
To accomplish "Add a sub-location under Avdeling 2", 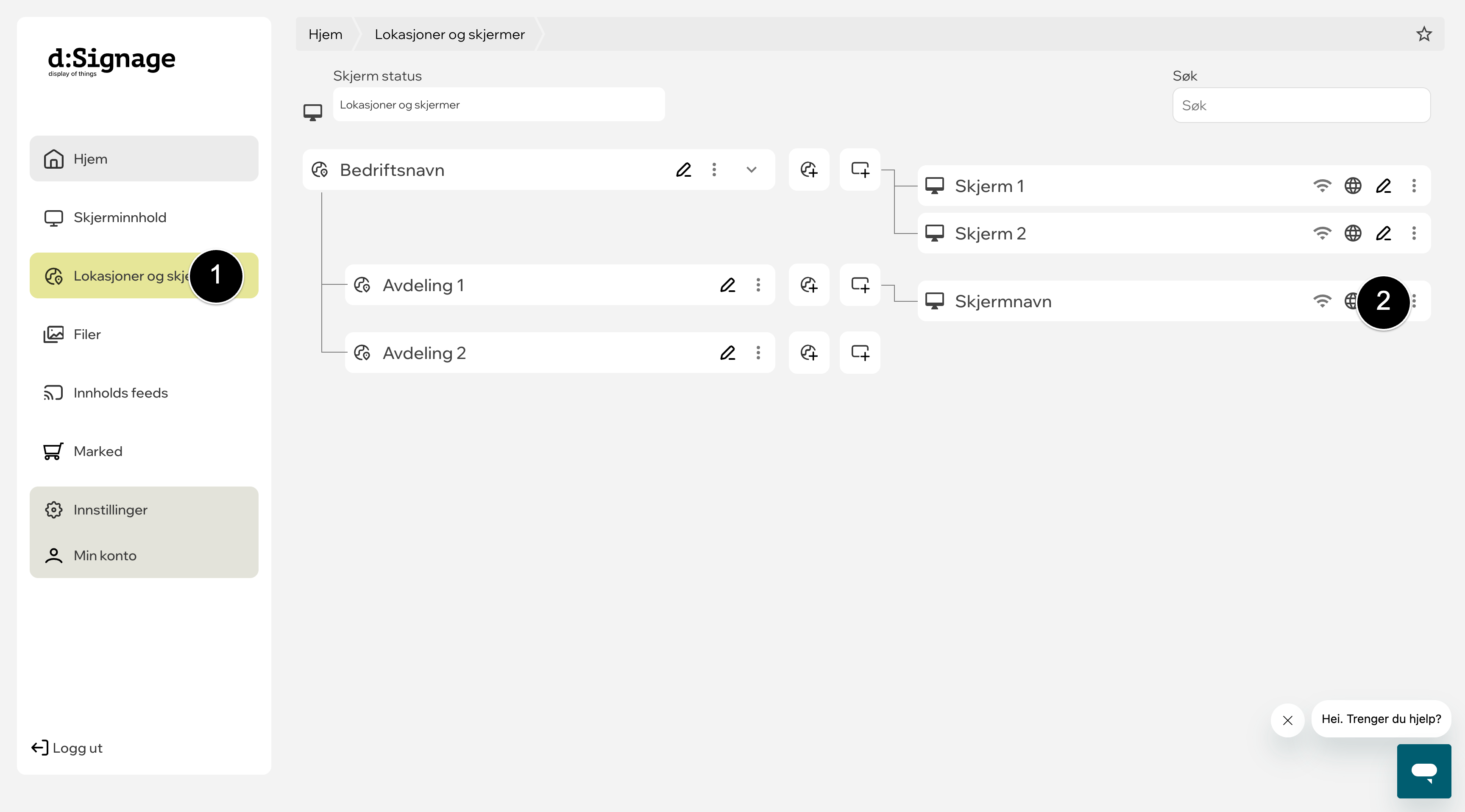I will [809, 353].
